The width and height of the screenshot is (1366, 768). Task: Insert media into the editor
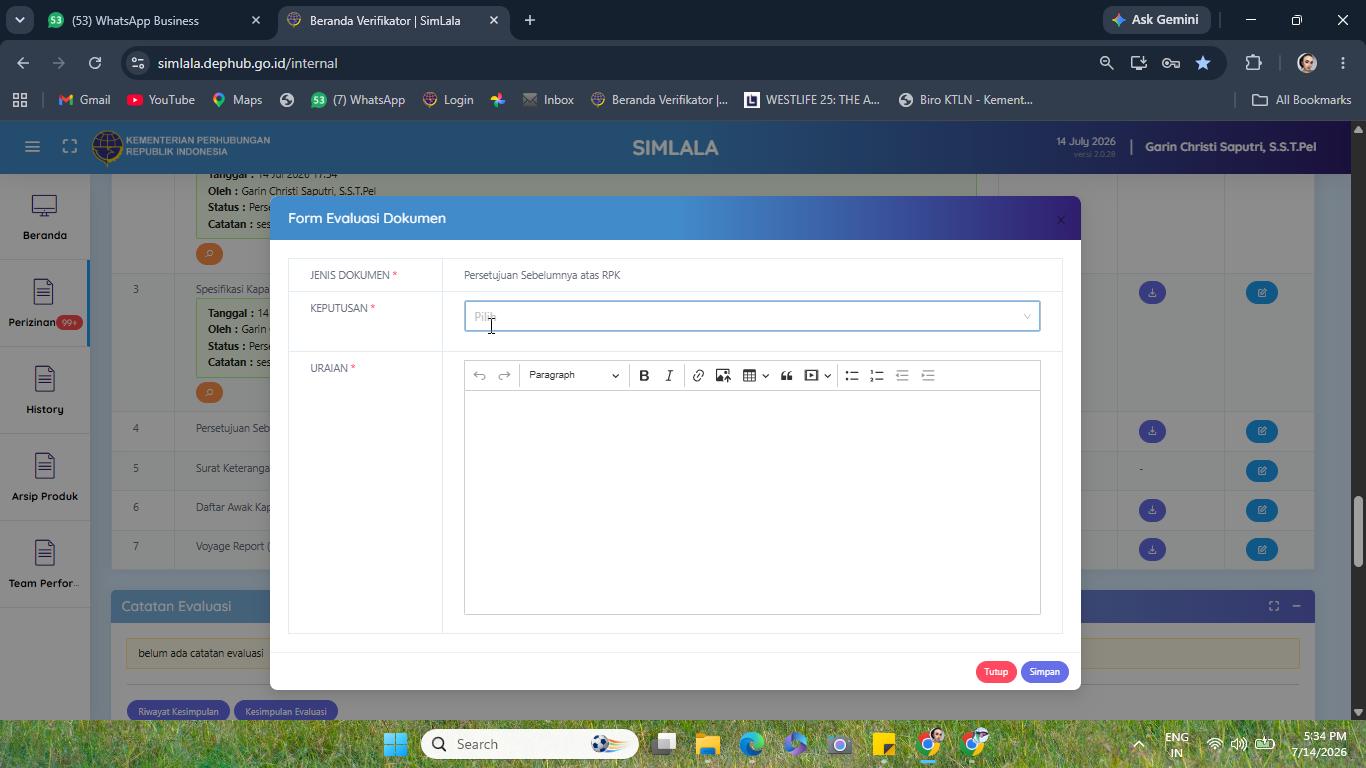point(811,376)
